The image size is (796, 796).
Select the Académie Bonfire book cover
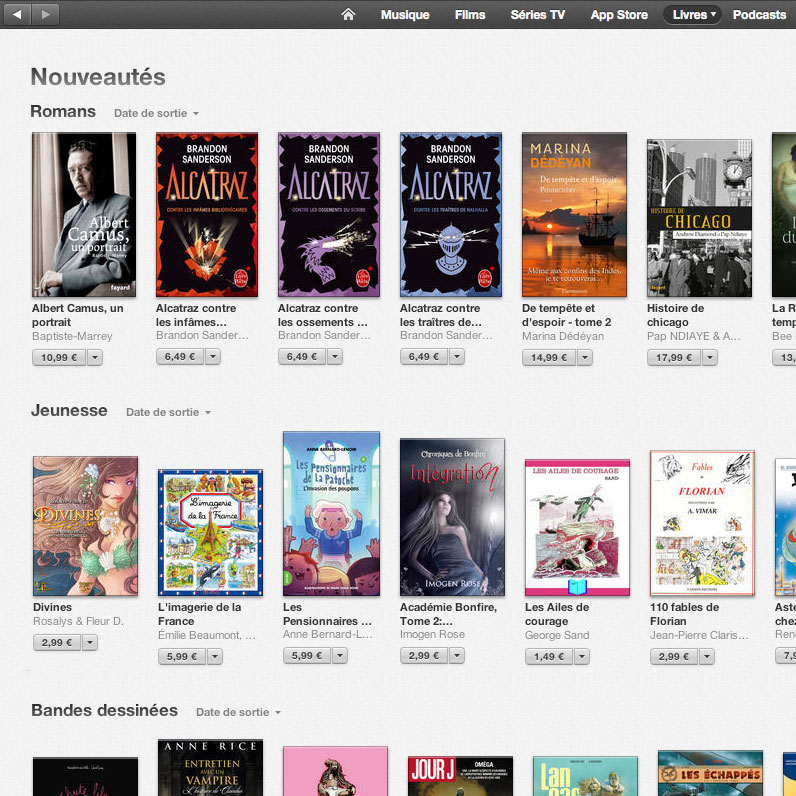tap(452, 517)
